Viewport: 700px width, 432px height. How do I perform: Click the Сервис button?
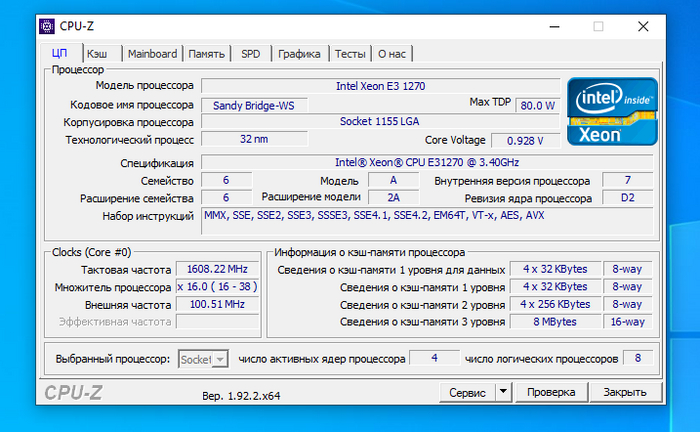point(467,393)
